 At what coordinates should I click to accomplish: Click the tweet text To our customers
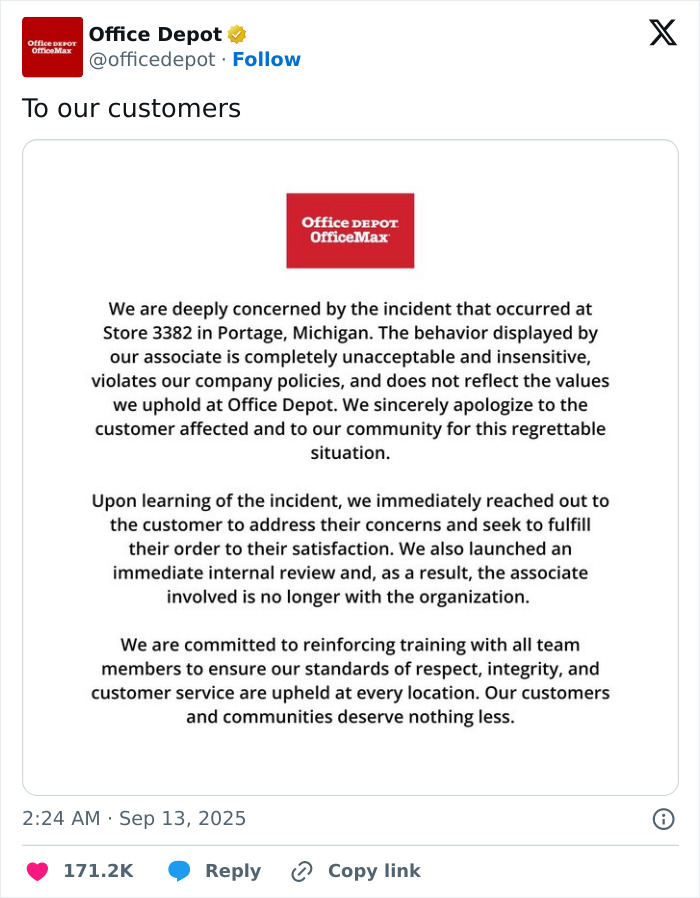pos(130,108)
